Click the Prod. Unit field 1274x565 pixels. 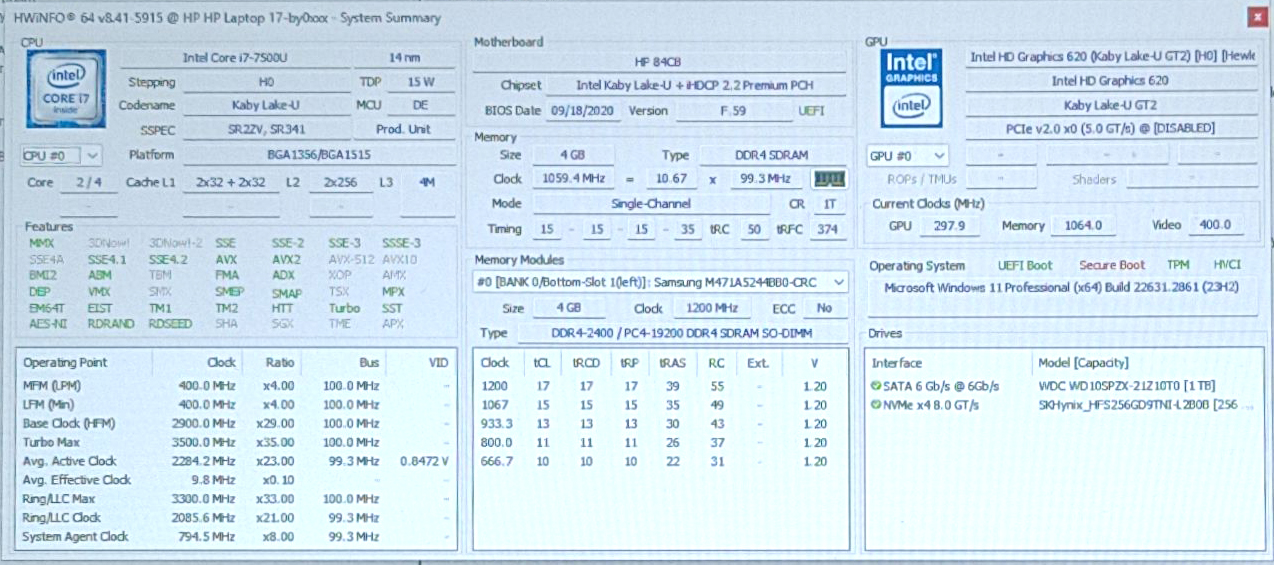[x=403, y=129]
